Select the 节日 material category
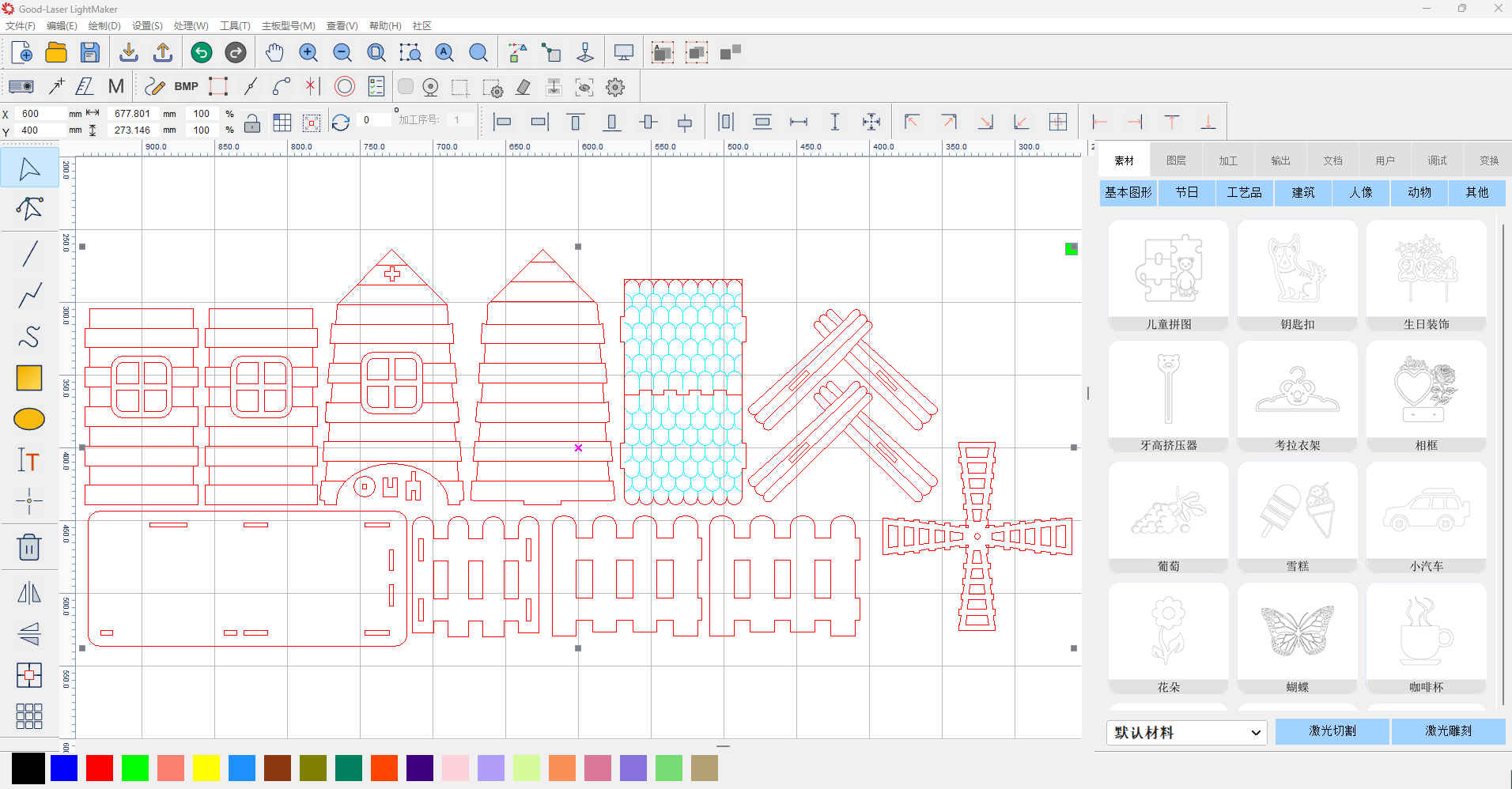 tap(1186, 192)
